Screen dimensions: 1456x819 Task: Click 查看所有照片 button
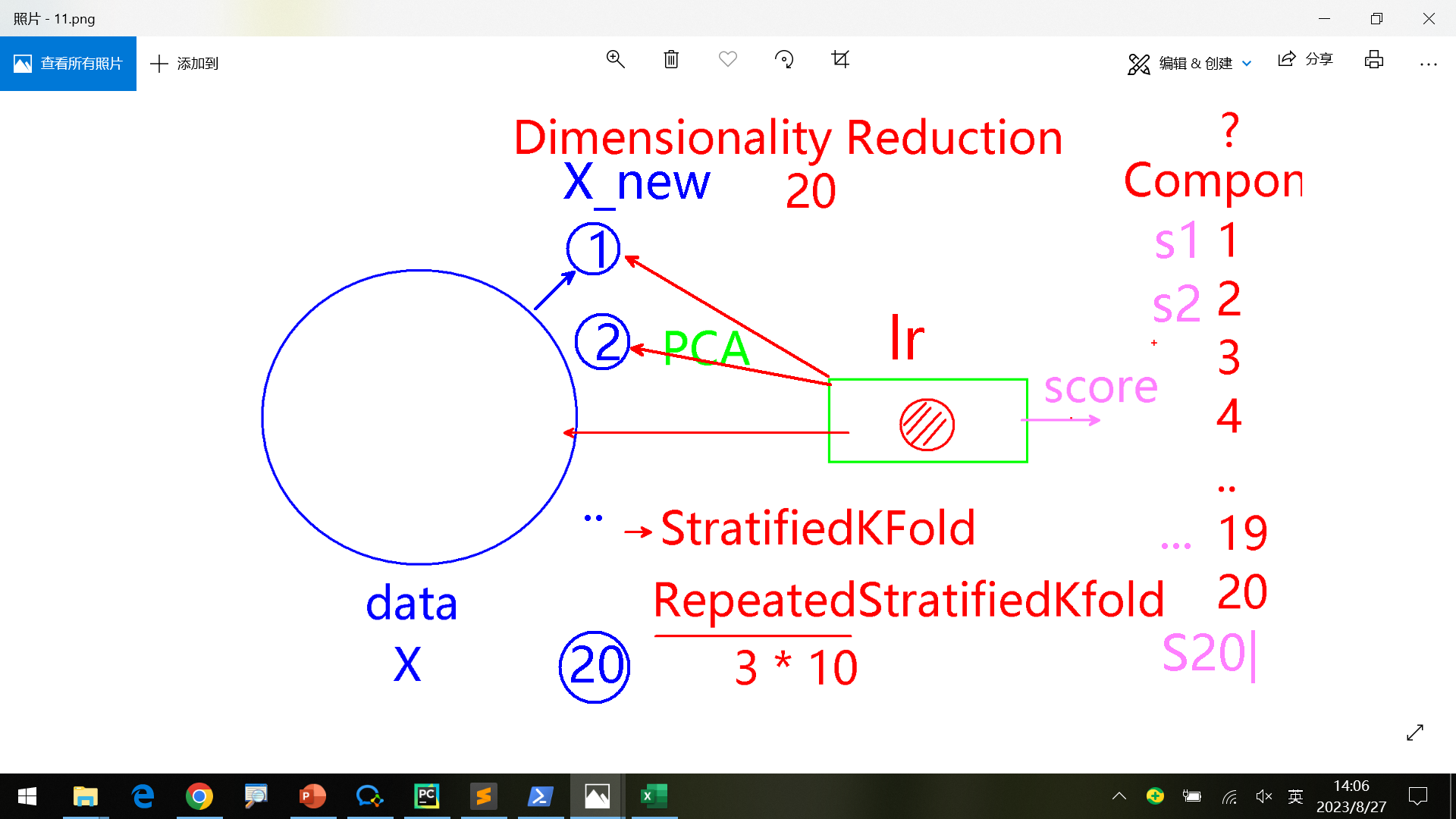click(68, 64)
